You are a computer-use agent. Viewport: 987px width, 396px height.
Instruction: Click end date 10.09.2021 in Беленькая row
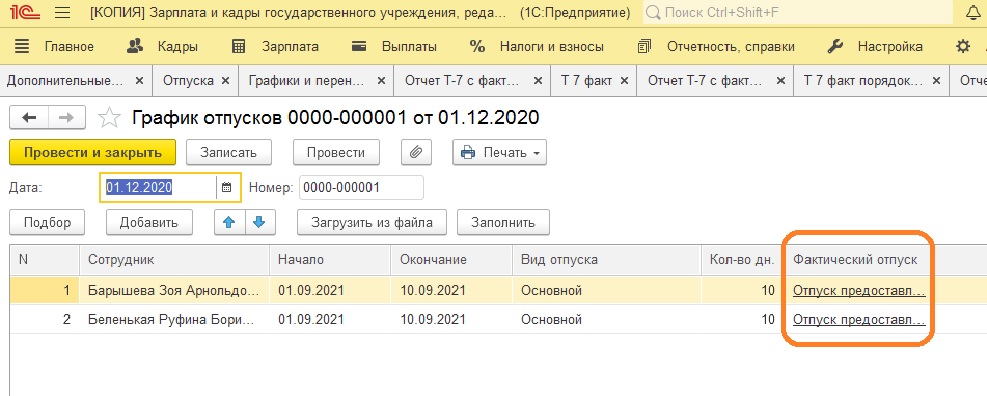click(x=452, y=319)
